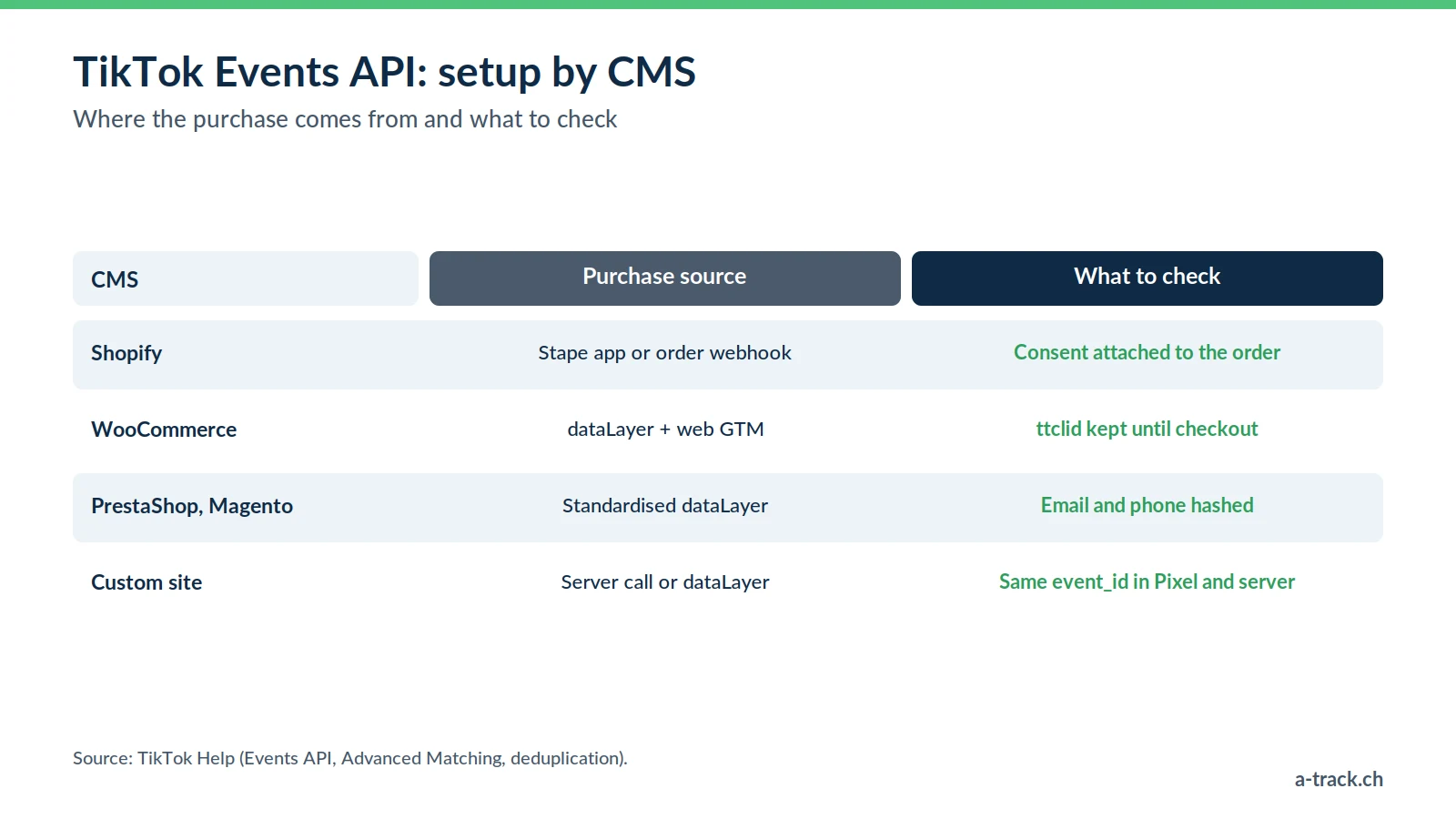Click 'Consent attached to the order' cell

tap(1148, 353)
